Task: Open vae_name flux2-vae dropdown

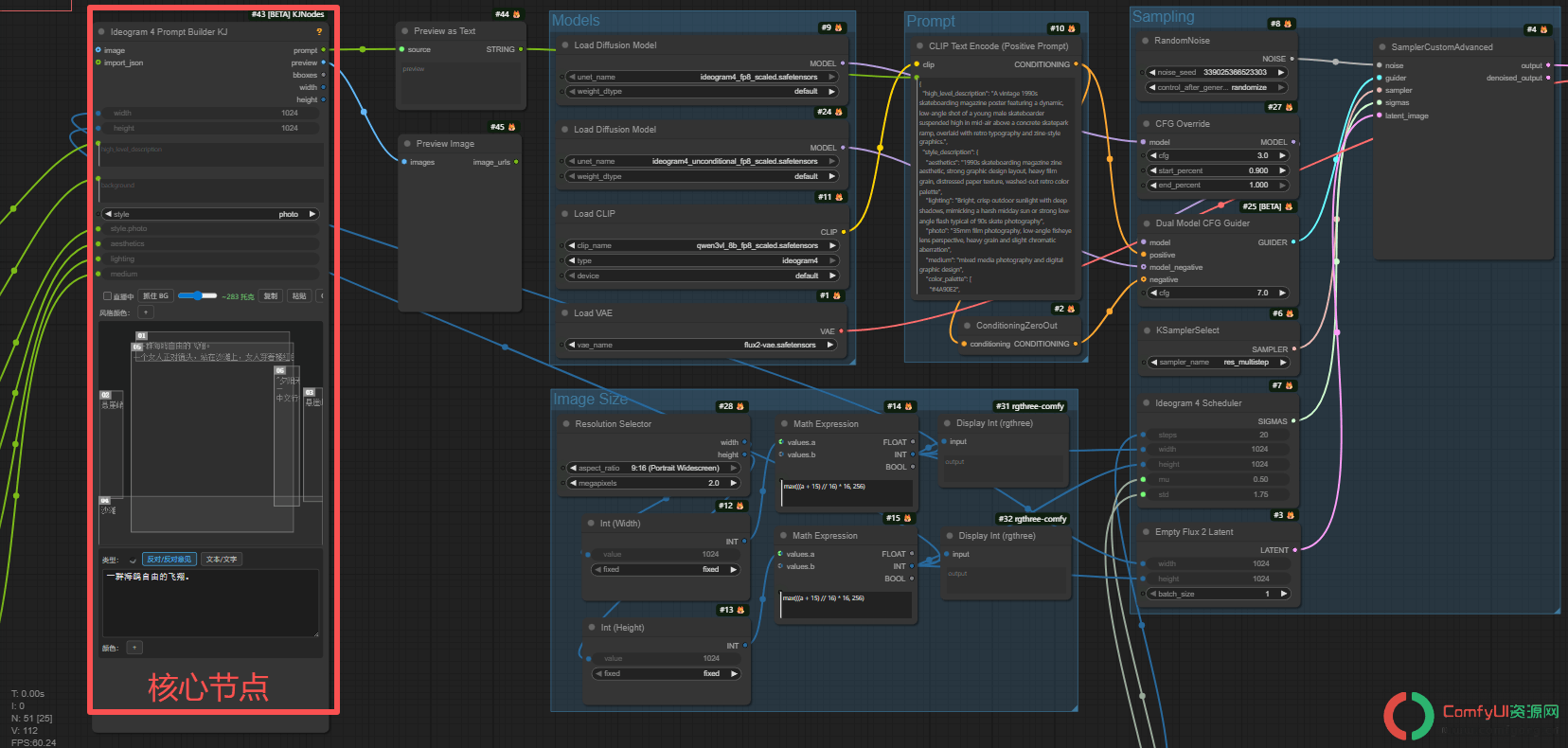Action: pyautogui.click(x=702, y=345)
